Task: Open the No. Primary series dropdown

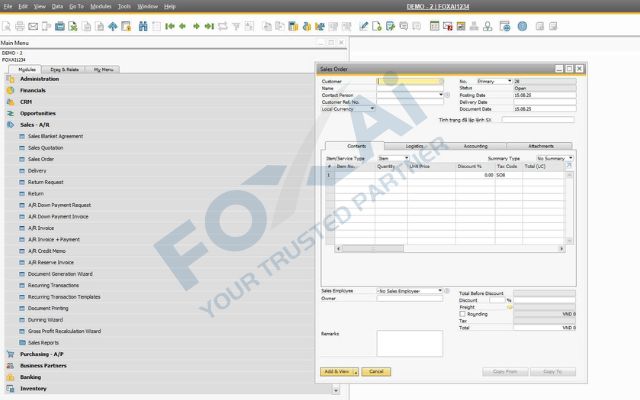Action: tap(509, 81)
